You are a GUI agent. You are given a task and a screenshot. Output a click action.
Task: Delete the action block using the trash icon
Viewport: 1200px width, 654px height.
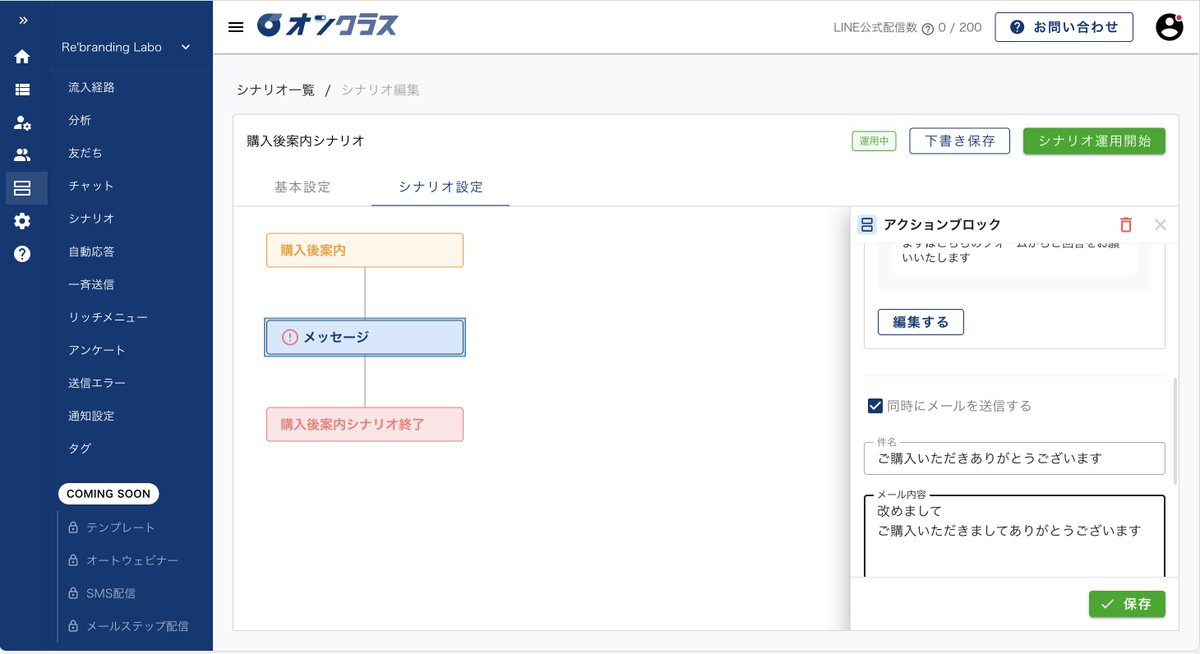pos(1125,224)
